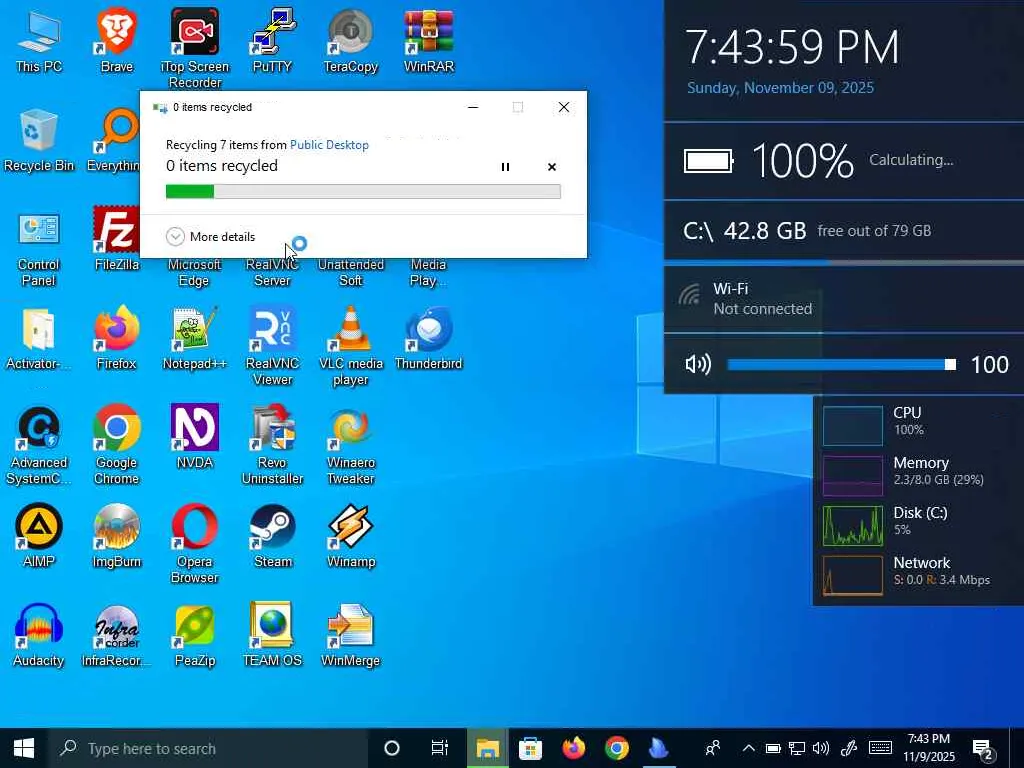Select VLC media player icon

click(x=351, y=346)
